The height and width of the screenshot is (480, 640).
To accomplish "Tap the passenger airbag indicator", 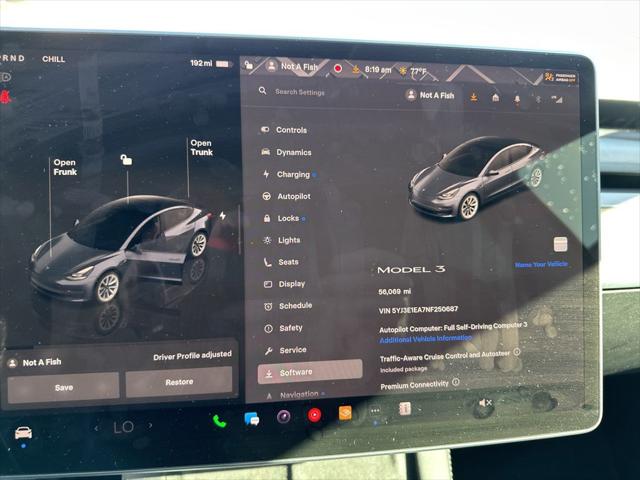I will click(560, 77).
